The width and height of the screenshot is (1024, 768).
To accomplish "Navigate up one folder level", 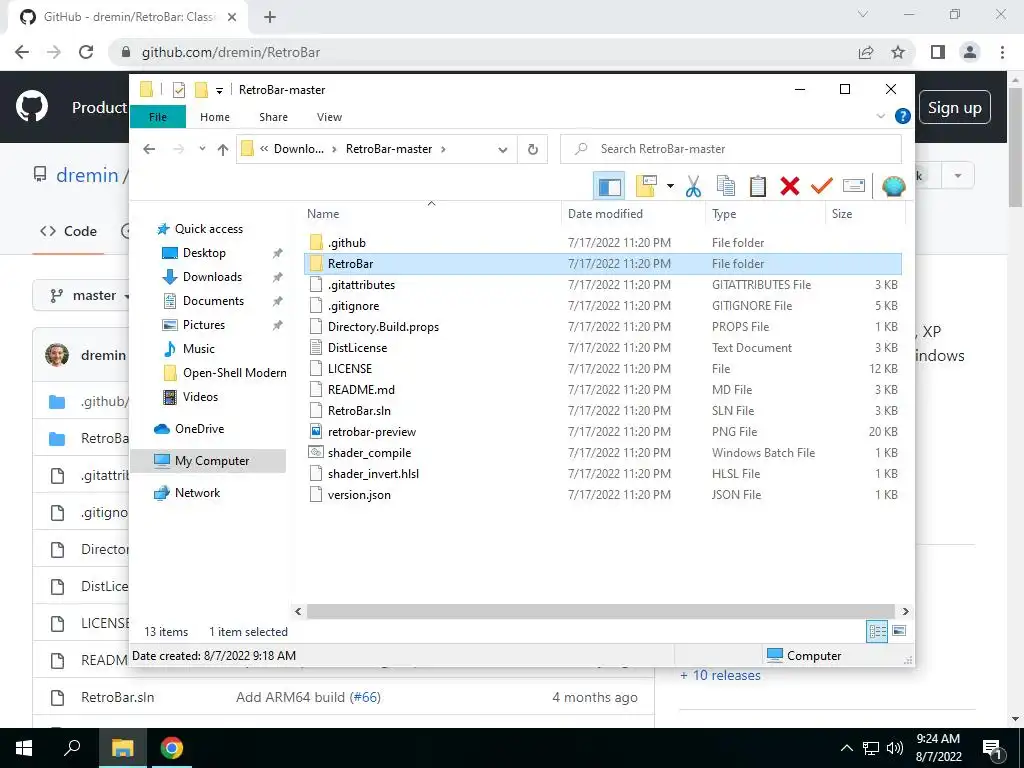I will point(223,150).
